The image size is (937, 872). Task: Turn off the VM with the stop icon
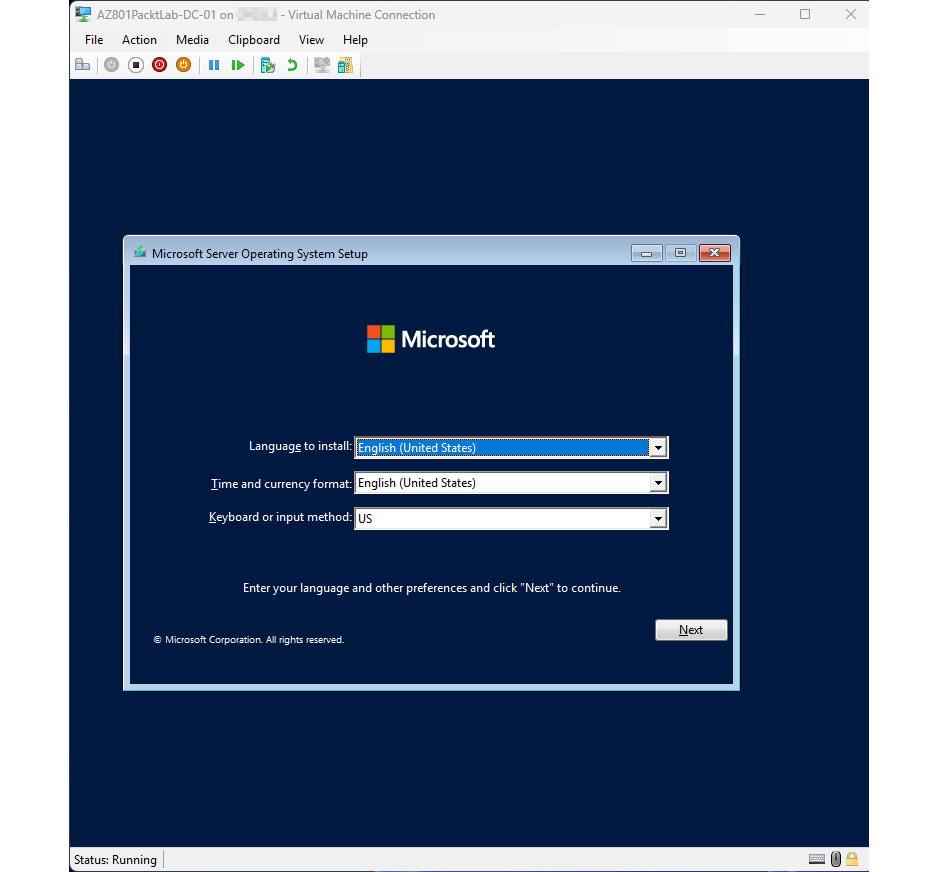pos(136,65)
